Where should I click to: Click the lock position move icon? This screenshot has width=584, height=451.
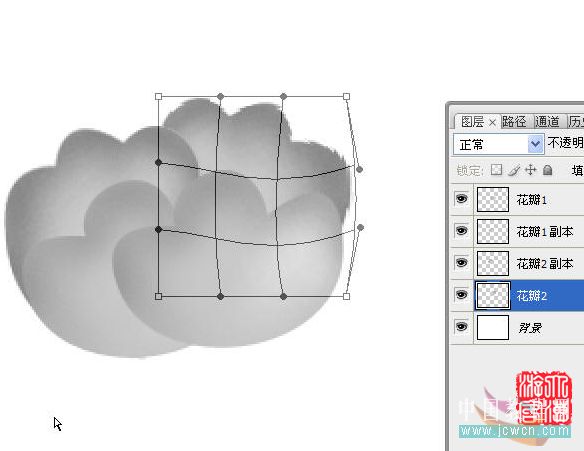pos(530,170)
